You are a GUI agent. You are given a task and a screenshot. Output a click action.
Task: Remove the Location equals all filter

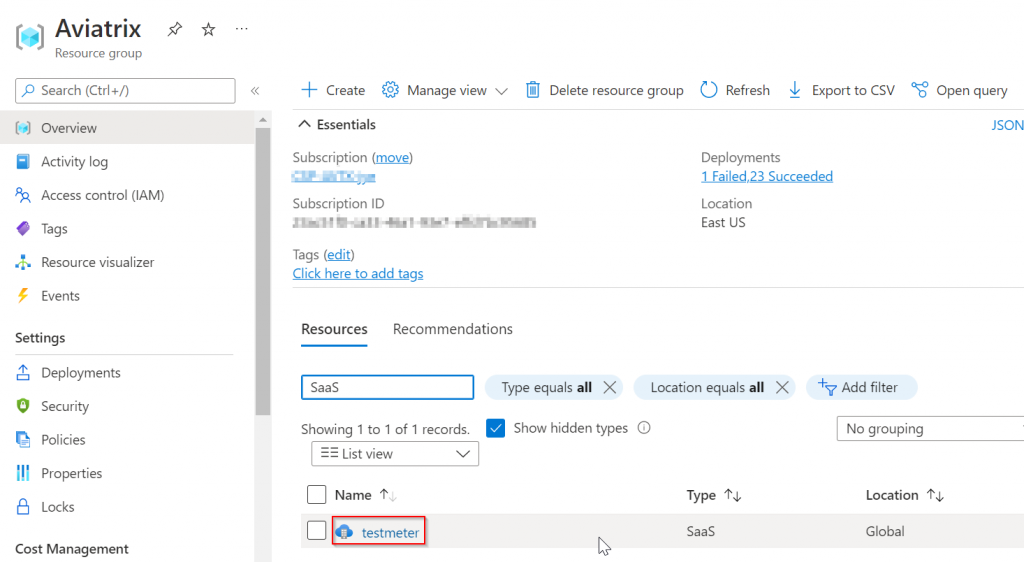pyautogui.click(x=782, y=387)
